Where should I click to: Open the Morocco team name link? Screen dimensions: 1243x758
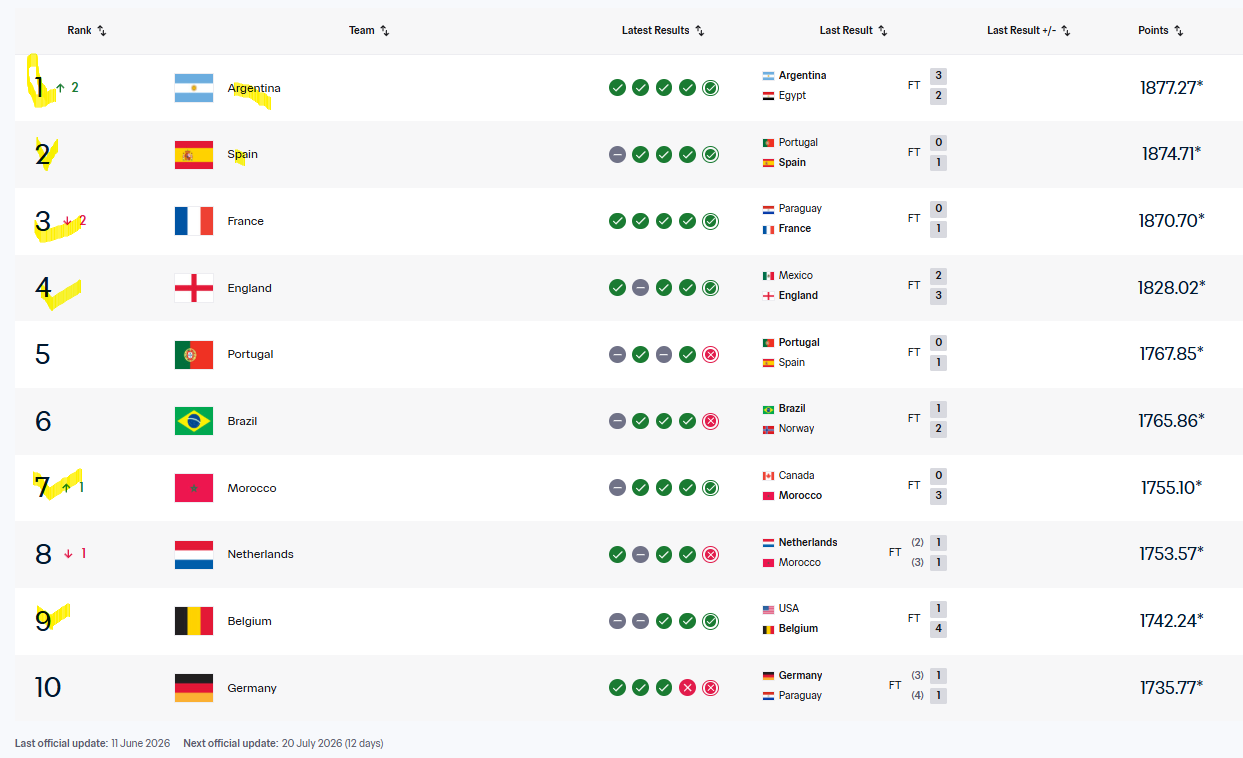coord(252,488)
